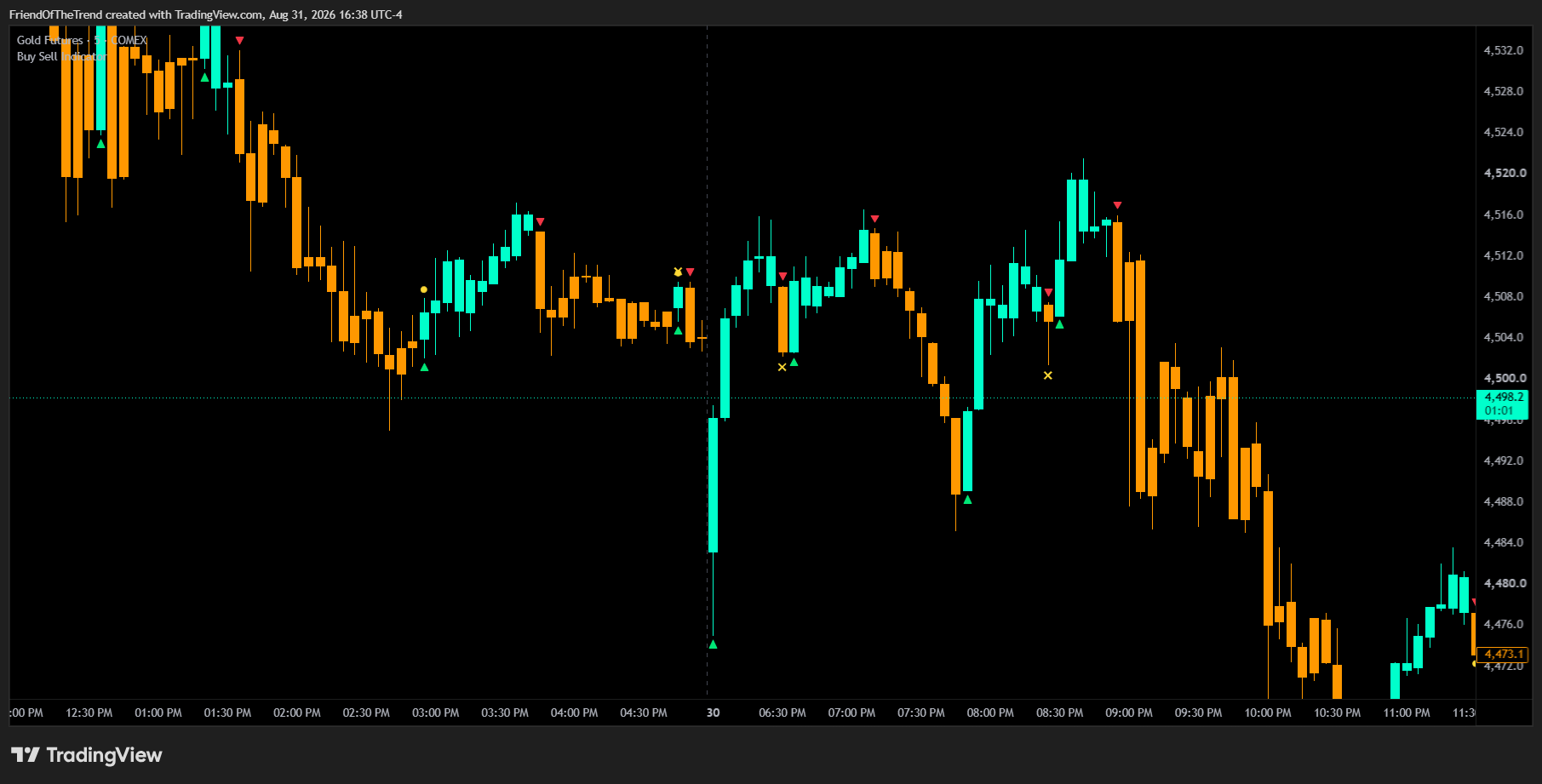Select the green buy arrow under the long wick at 30
This screenshot has width=1542, height=784.
tap(713, 644)
